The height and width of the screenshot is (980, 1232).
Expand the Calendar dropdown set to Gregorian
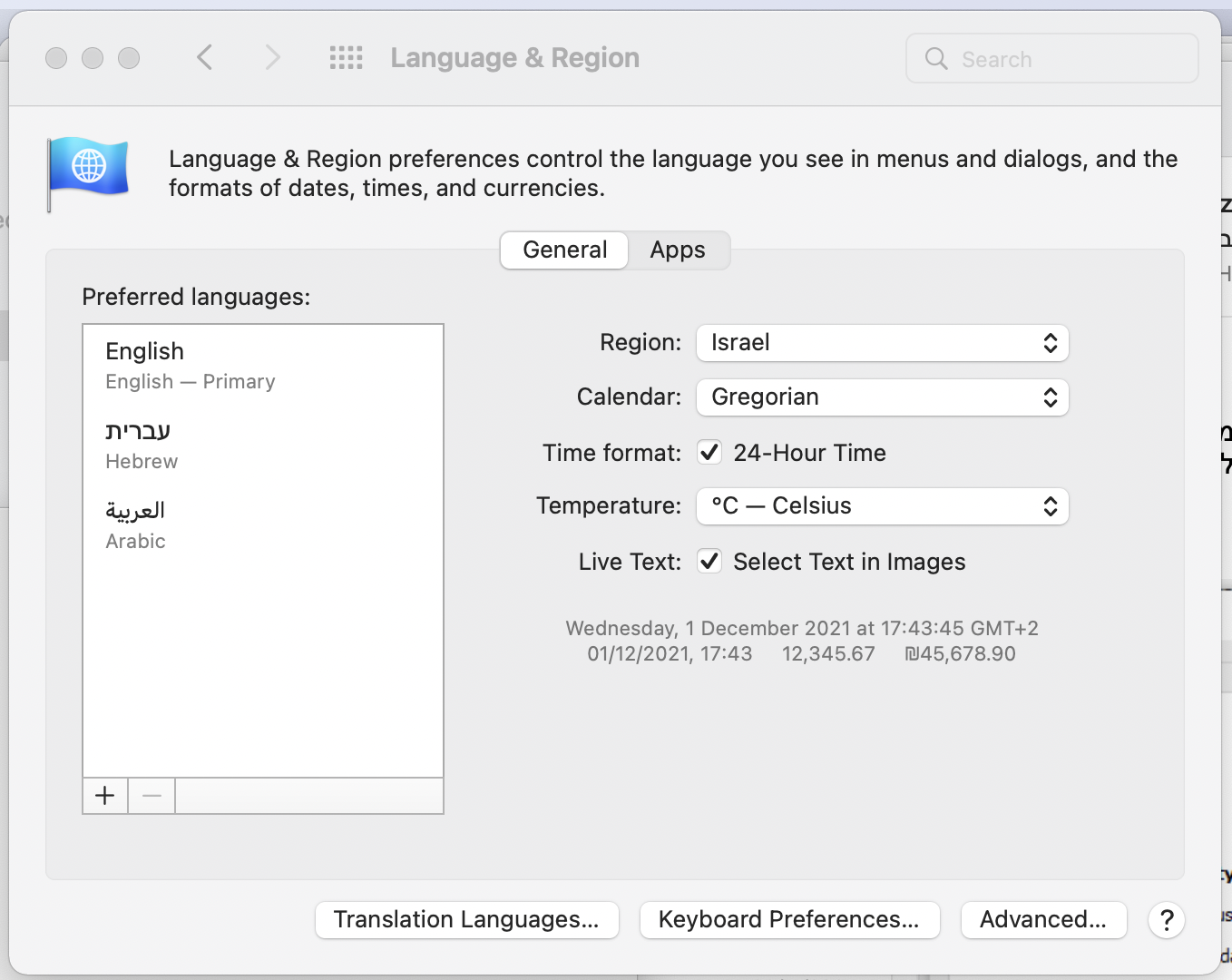pos(882,397)
